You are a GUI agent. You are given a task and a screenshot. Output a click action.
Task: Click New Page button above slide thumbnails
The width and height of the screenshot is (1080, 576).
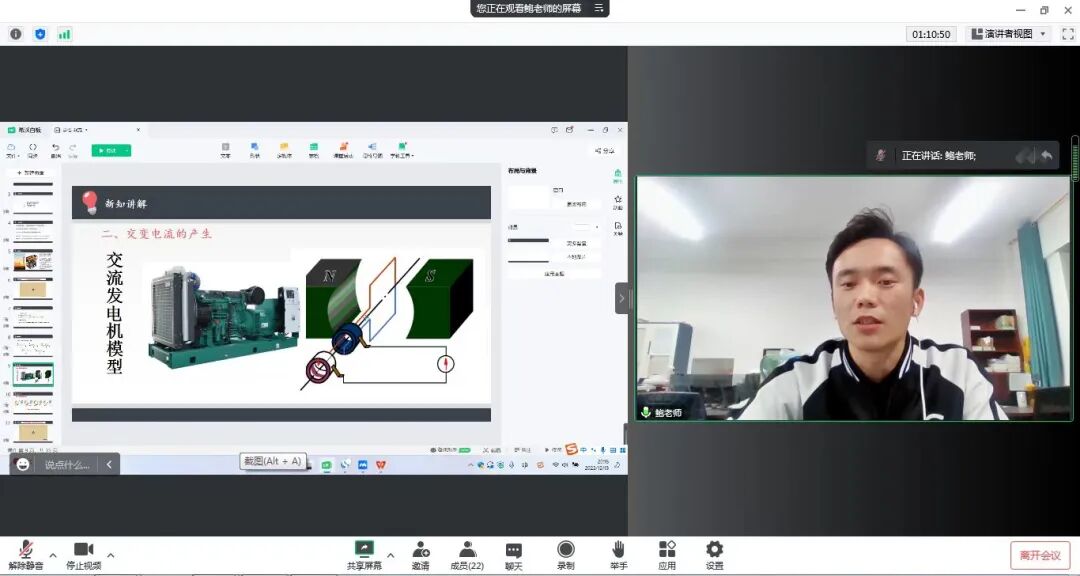[30, 172]
